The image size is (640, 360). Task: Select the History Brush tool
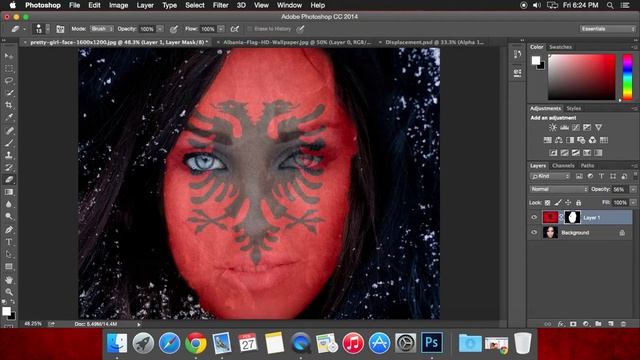pyautogui.click(x=9, y=167)
